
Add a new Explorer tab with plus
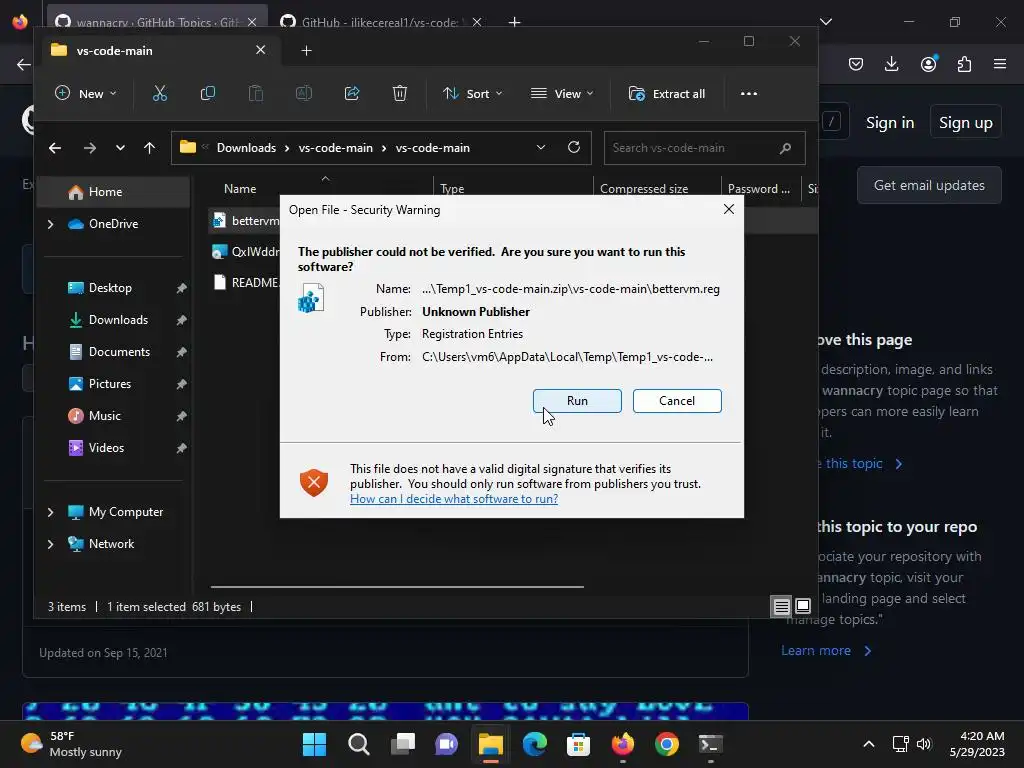coord(306,50)
